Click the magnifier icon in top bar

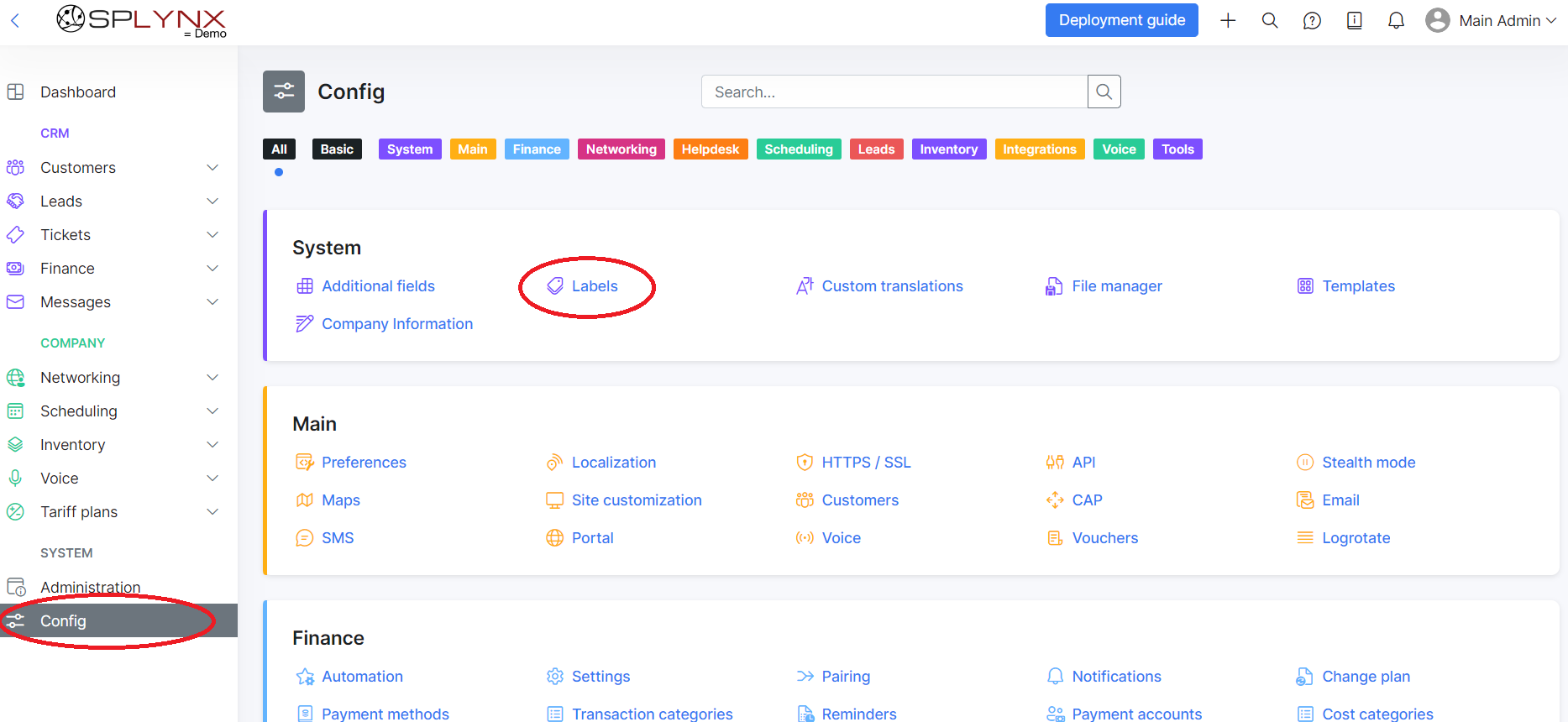(1270, 21)
